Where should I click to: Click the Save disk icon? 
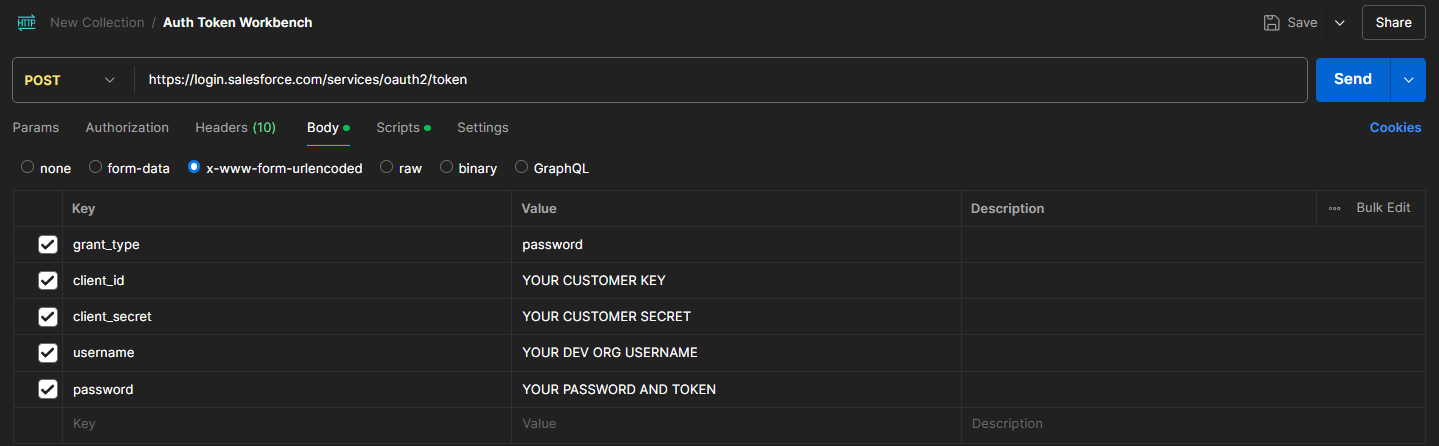coord(1271,22)
